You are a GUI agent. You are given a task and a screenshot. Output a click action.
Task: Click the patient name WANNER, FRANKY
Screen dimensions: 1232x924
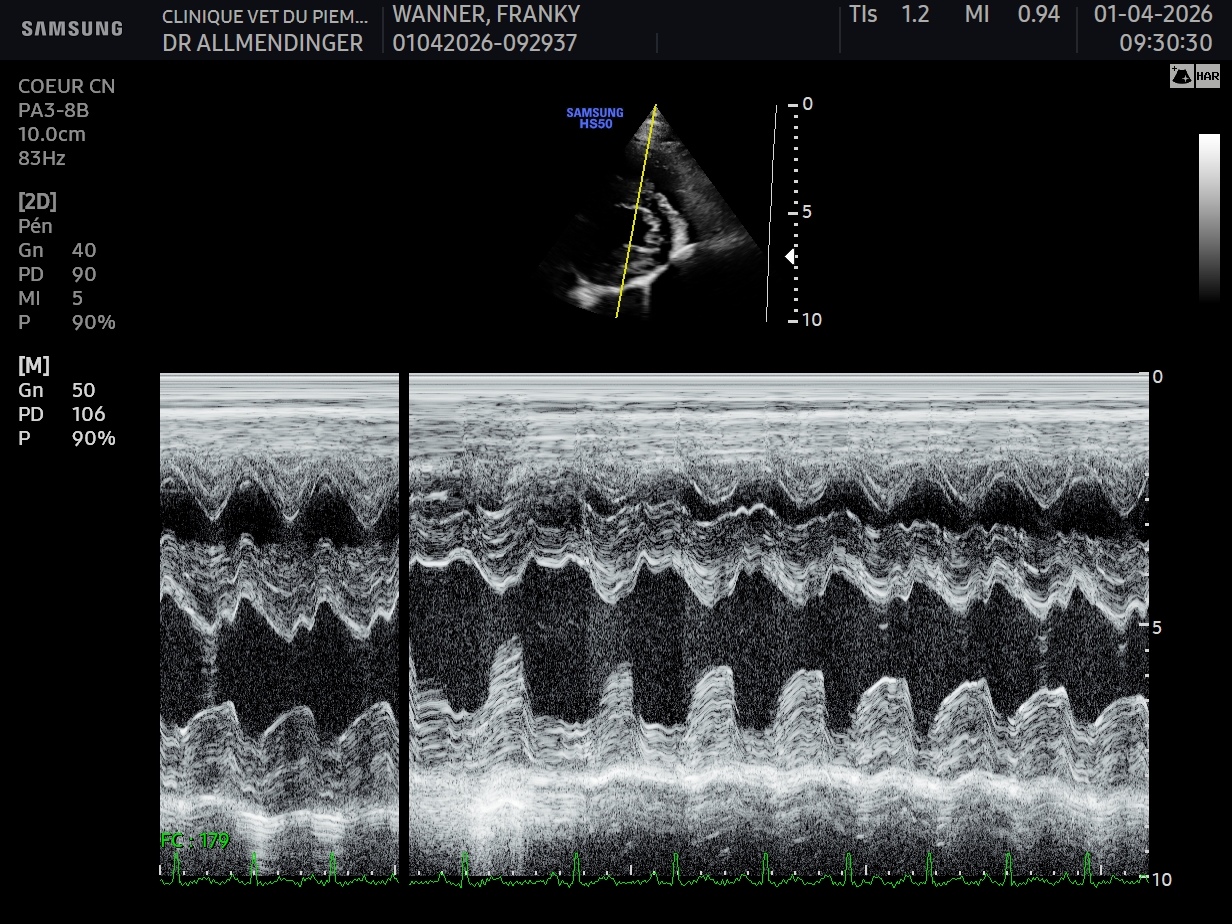pyautogui.click(x=486, y=15)
